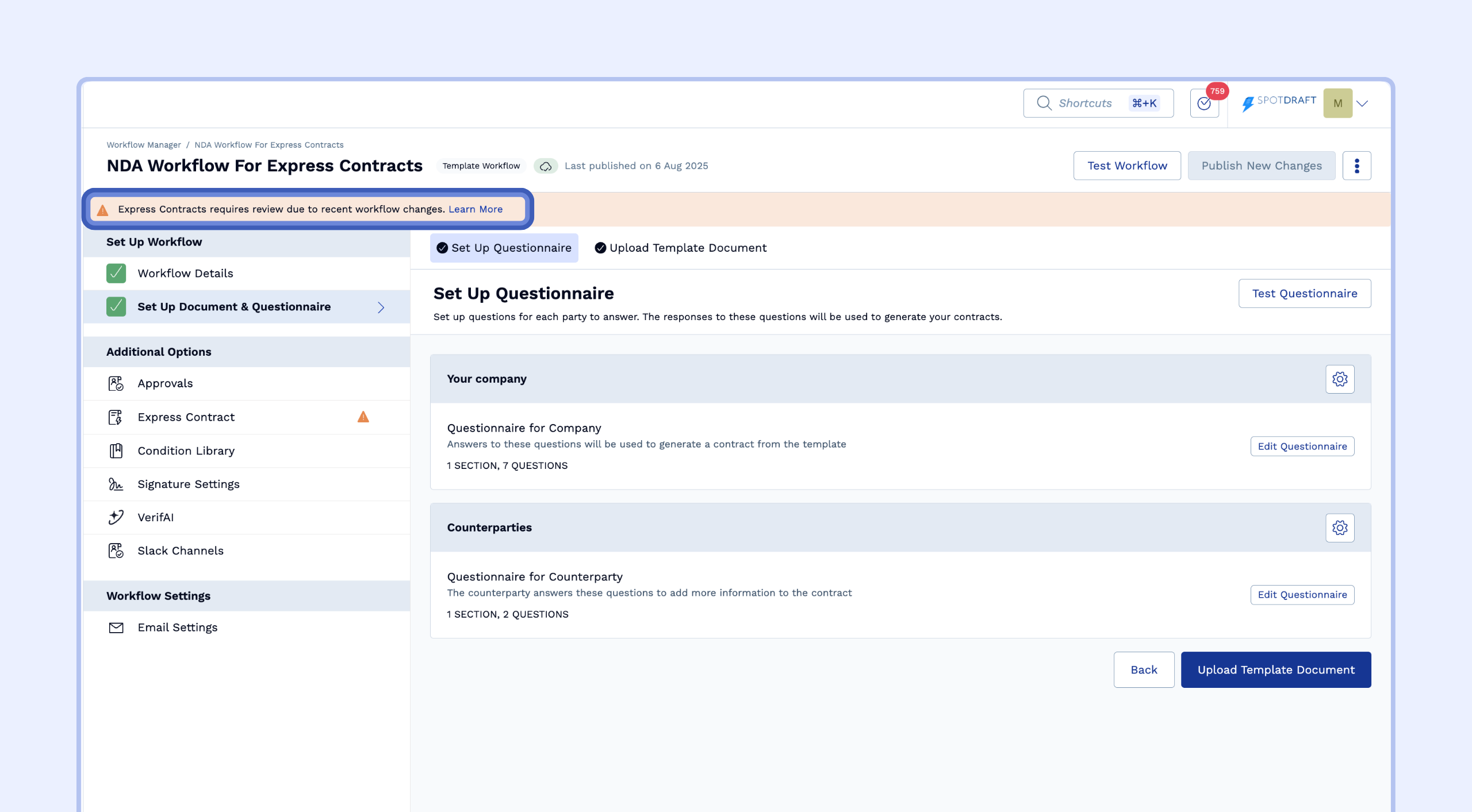Click the cloud publish status icon
Viewport: 1472px width, 812px height.
(546, 166)
